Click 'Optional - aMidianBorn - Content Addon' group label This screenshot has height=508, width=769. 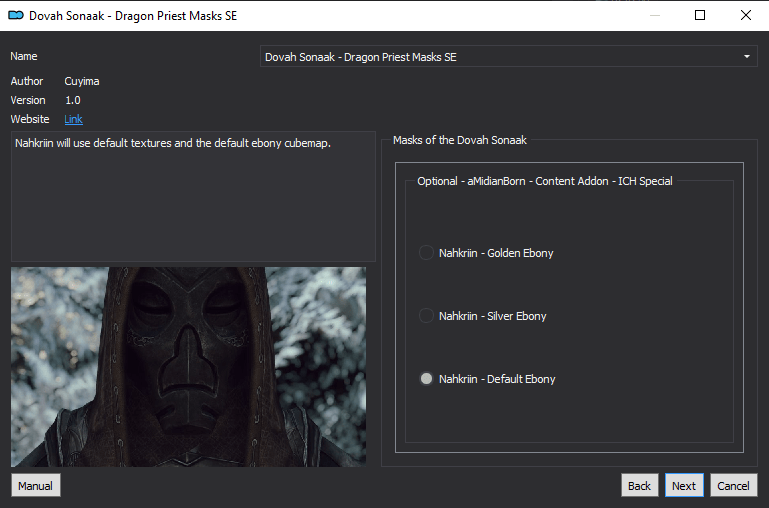tap(544, 181)
